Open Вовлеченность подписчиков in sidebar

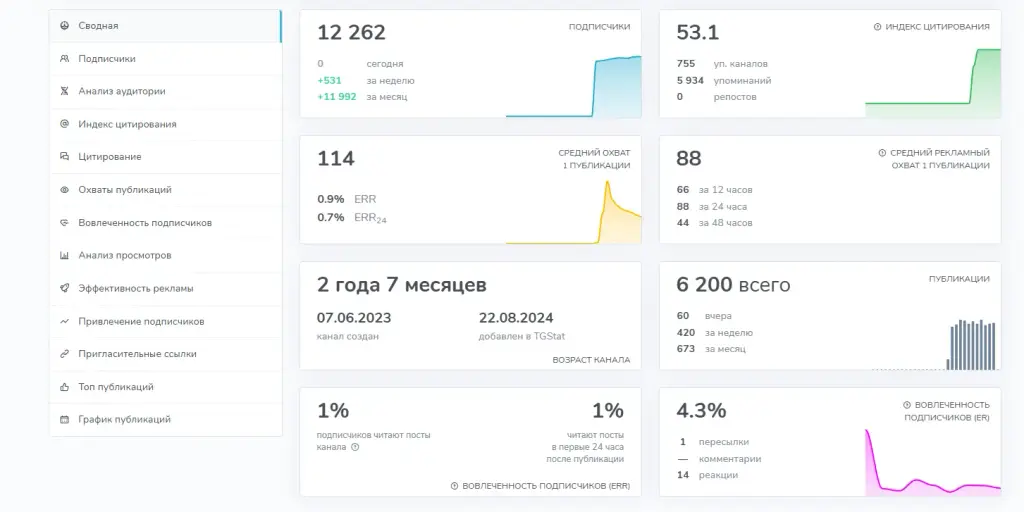pos(165,223)
